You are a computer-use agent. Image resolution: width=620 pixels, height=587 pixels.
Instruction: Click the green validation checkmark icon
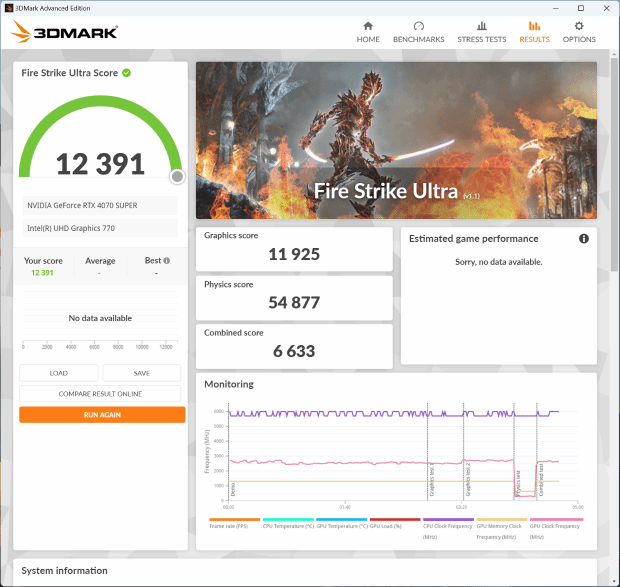[x=127, y=73]
